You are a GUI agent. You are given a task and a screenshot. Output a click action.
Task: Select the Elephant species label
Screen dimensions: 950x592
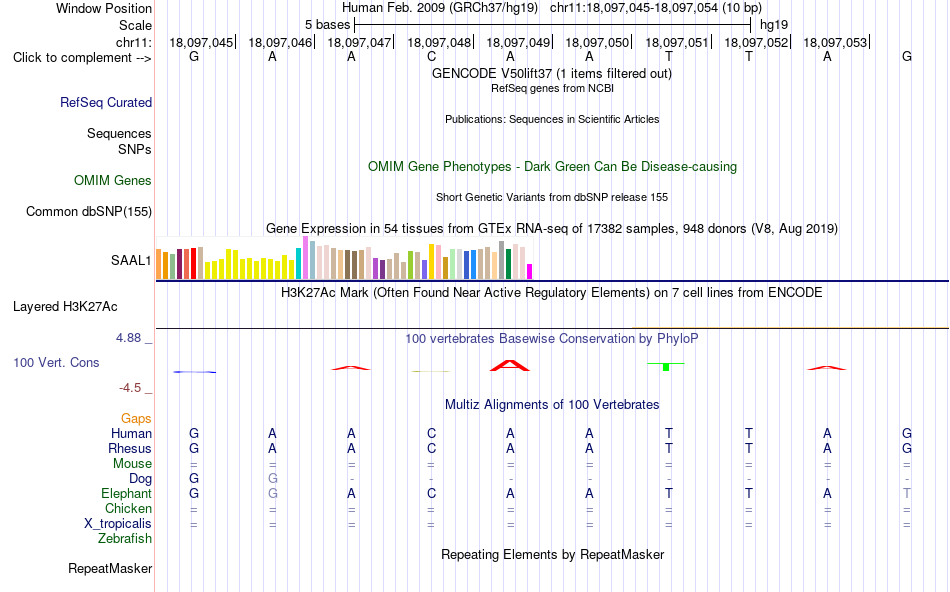click(126, 493)
